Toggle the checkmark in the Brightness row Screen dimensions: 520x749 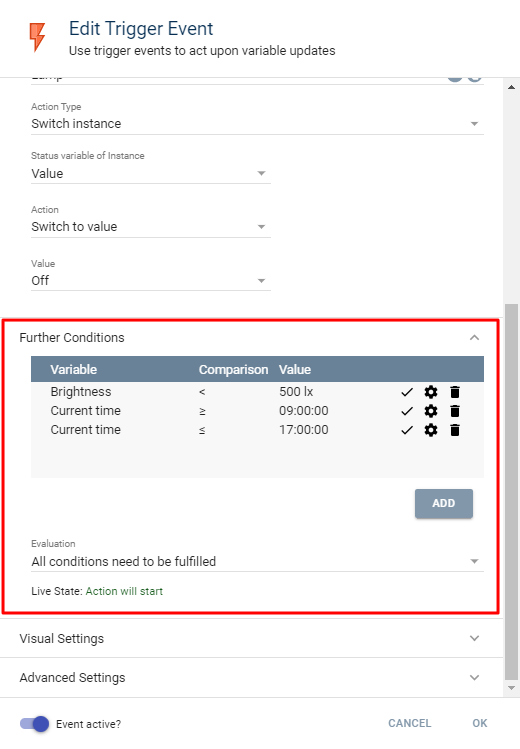(407, 392)
